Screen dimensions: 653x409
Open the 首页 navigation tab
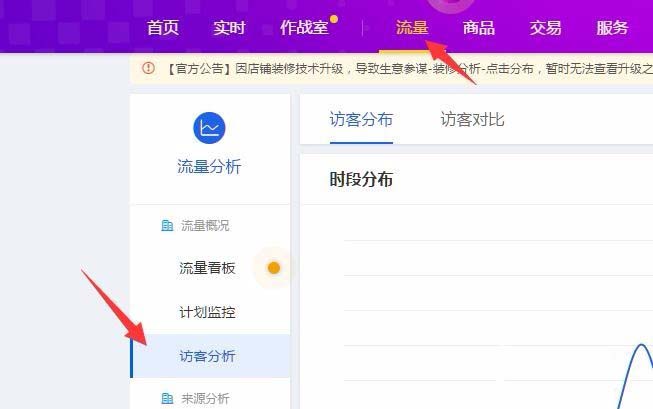(x=163, y=28)
